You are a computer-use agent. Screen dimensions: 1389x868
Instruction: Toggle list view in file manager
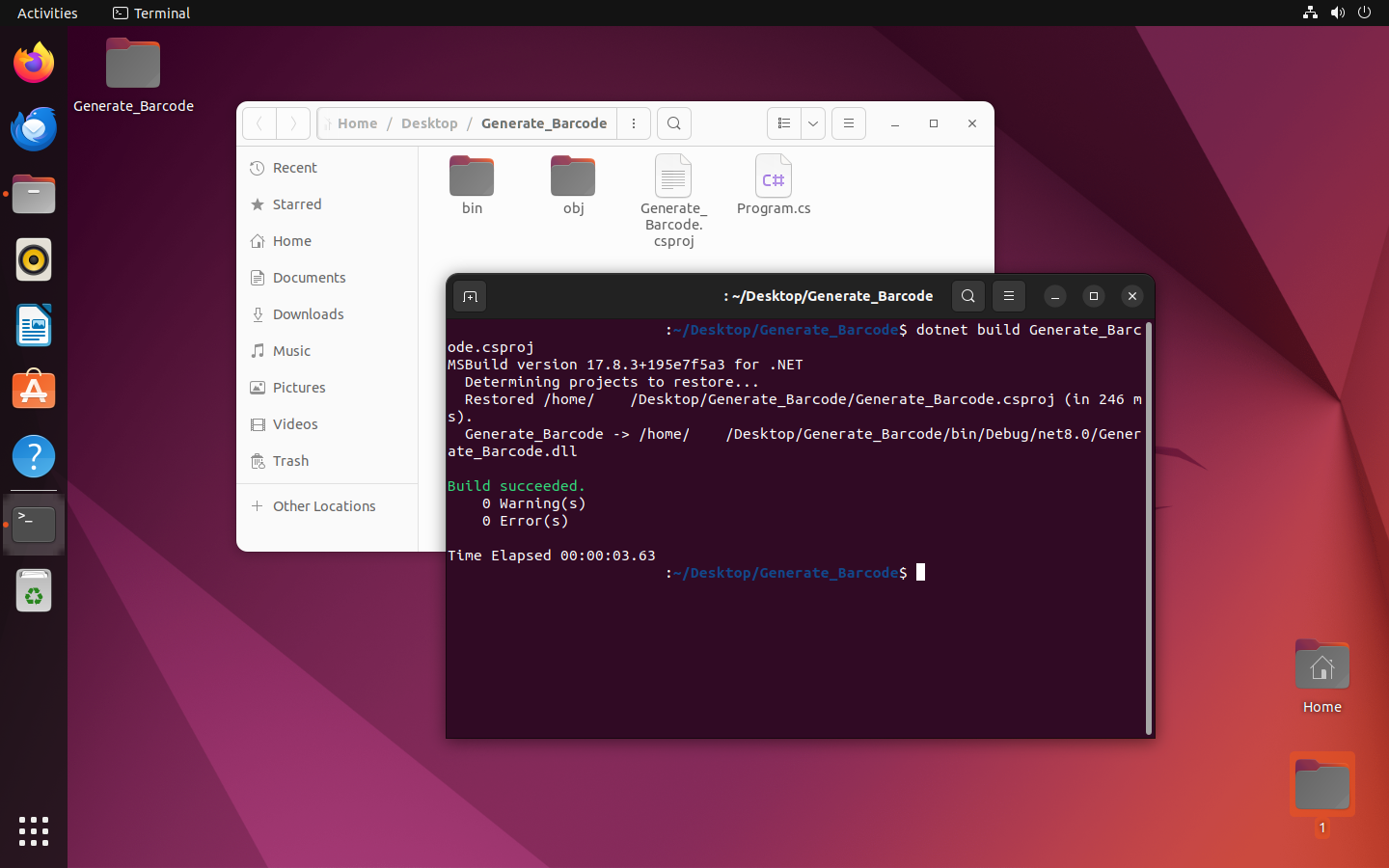[784, 123]
